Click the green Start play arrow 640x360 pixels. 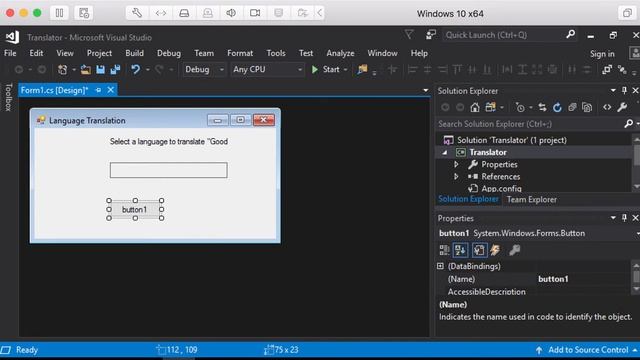(315, 69)
